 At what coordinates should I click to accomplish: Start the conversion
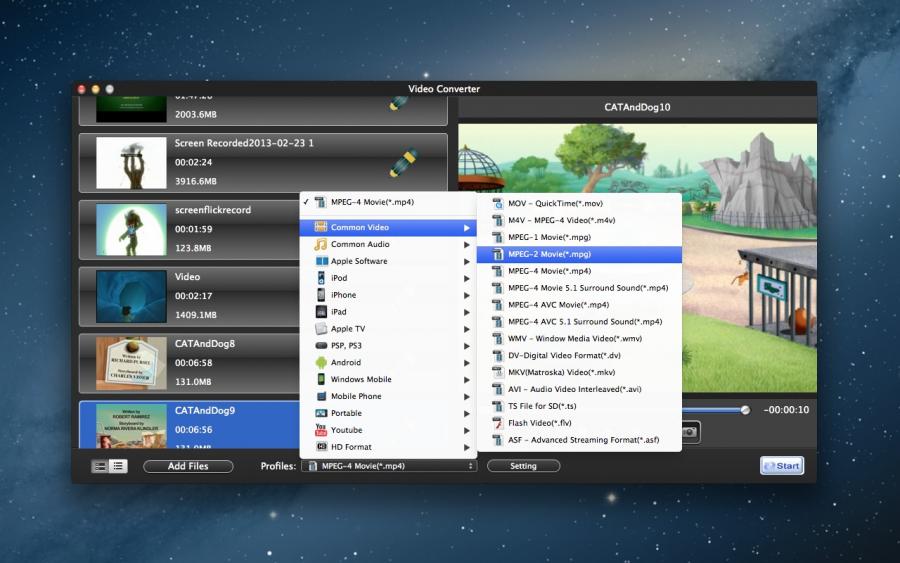pyautogui.click(x=782, y=465)
